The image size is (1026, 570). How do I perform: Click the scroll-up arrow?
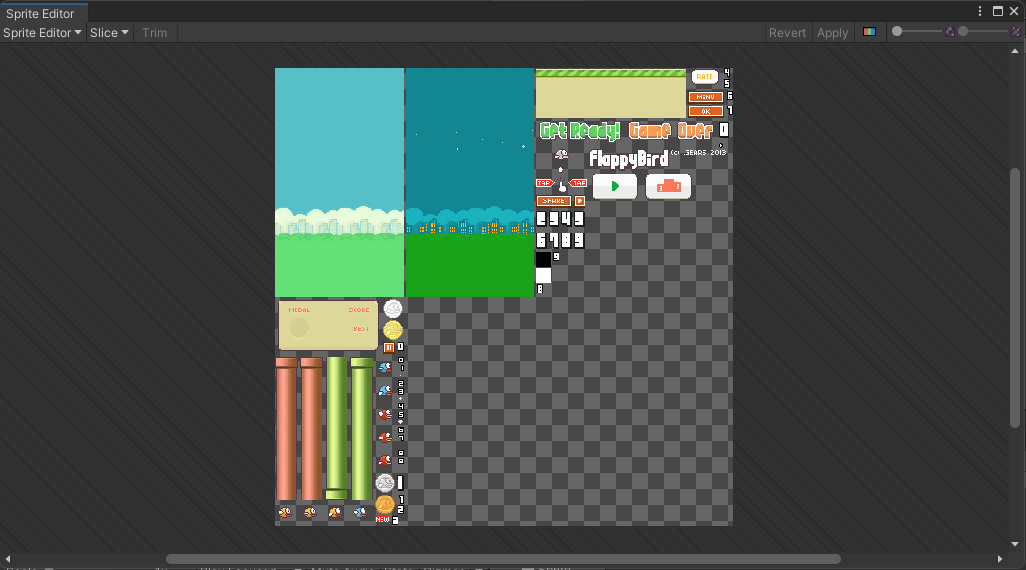tap(1015, 51)
